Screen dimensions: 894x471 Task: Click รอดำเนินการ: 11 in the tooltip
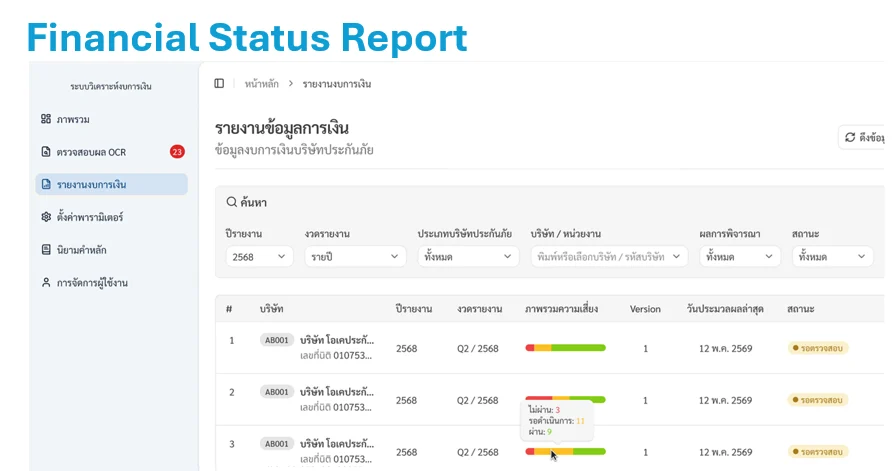click(556, 421)
